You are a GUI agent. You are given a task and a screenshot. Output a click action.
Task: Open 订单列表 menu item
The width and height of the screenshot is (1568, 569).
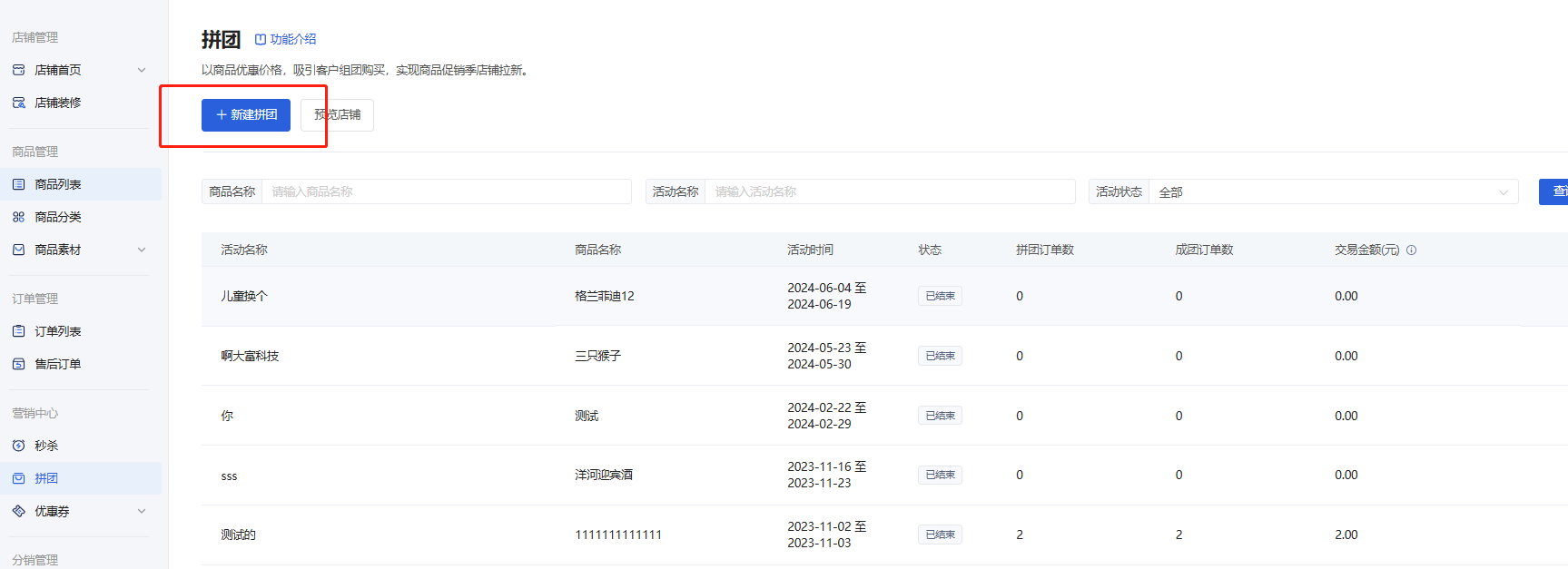tap(81, 331)
